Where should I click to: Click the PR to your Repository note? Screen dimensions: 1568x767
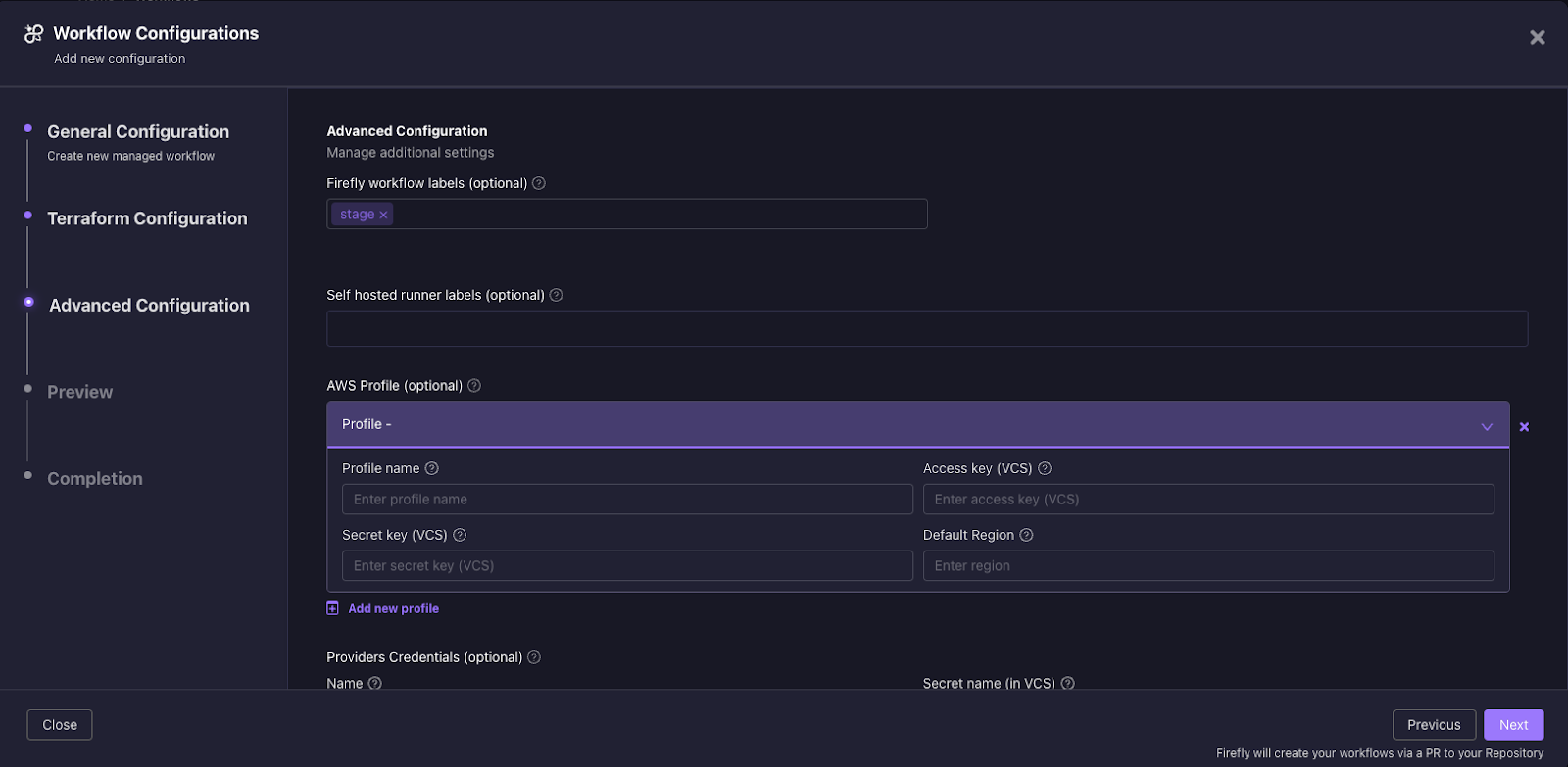1380,753
